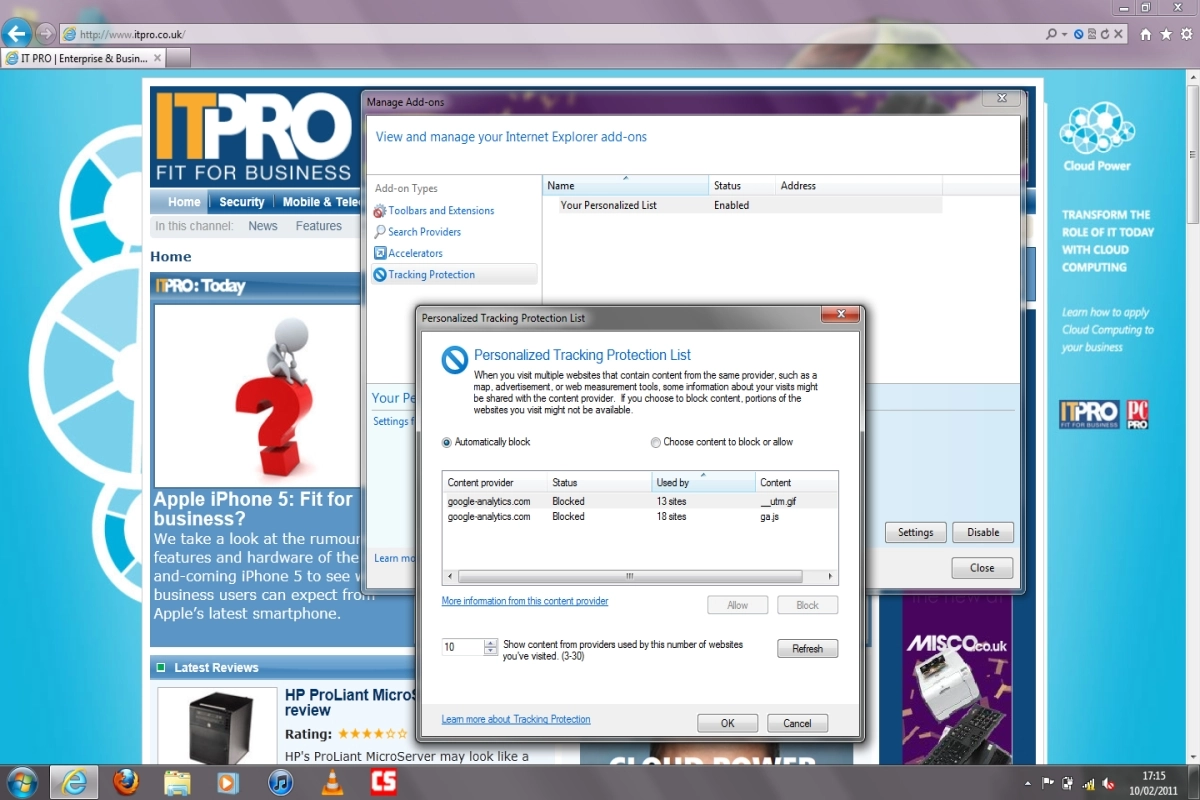Click the Refresh button in tracking dialog
The width and height of the screenshot is (1200, 800).
(807, 649)
